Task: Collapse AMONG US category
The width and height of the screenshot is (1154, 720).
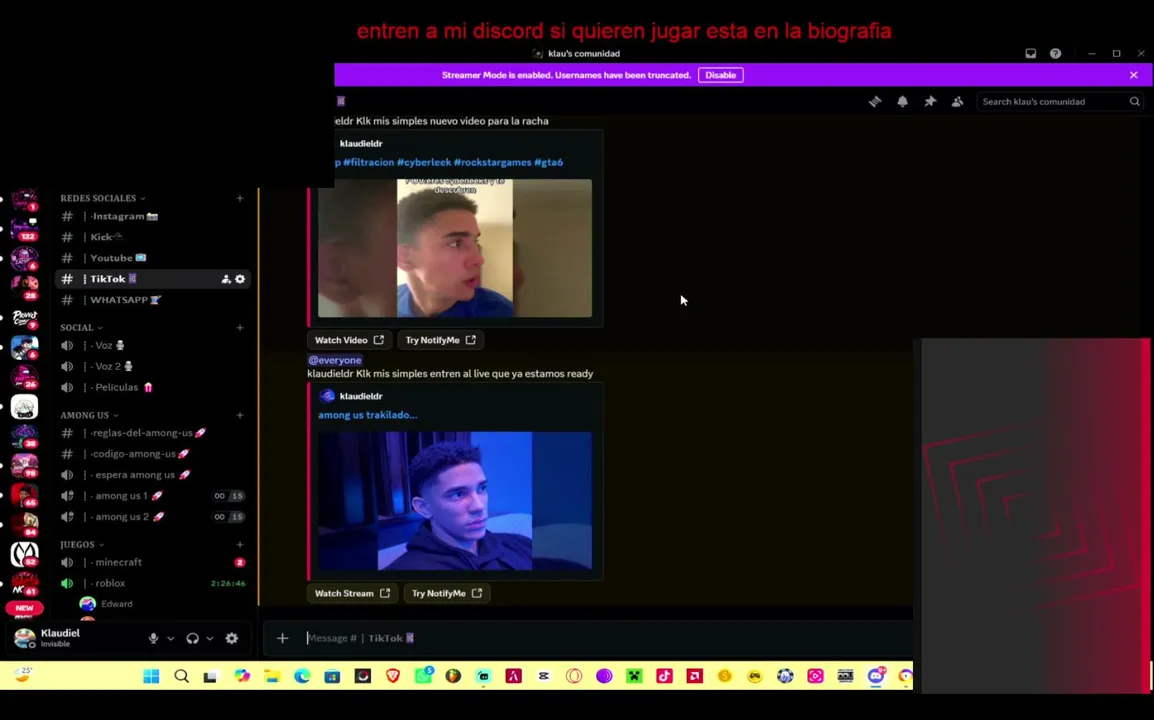Action: [89, 415]
